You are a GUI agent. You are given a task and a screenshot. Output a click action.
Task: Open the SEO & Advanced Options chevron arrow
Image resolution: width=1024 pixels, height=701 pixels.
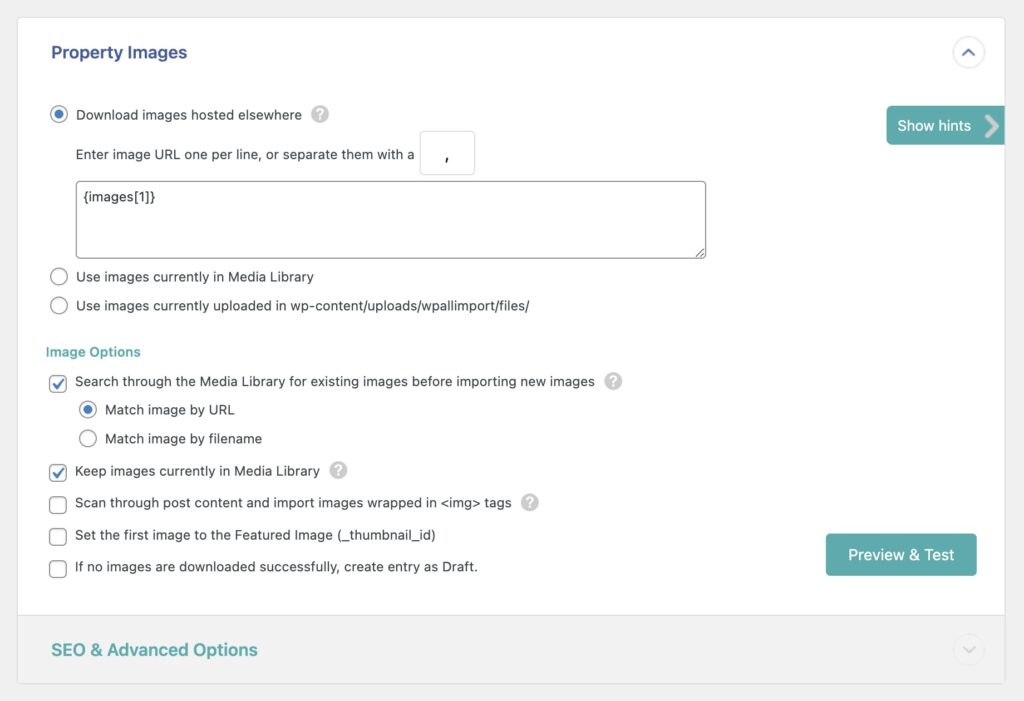967,650
